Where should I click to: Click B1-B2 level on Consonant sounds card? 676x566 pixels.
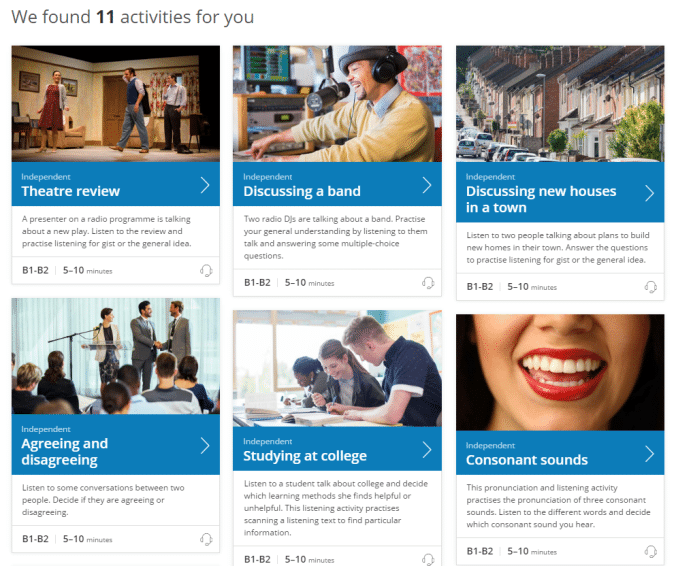480,551
